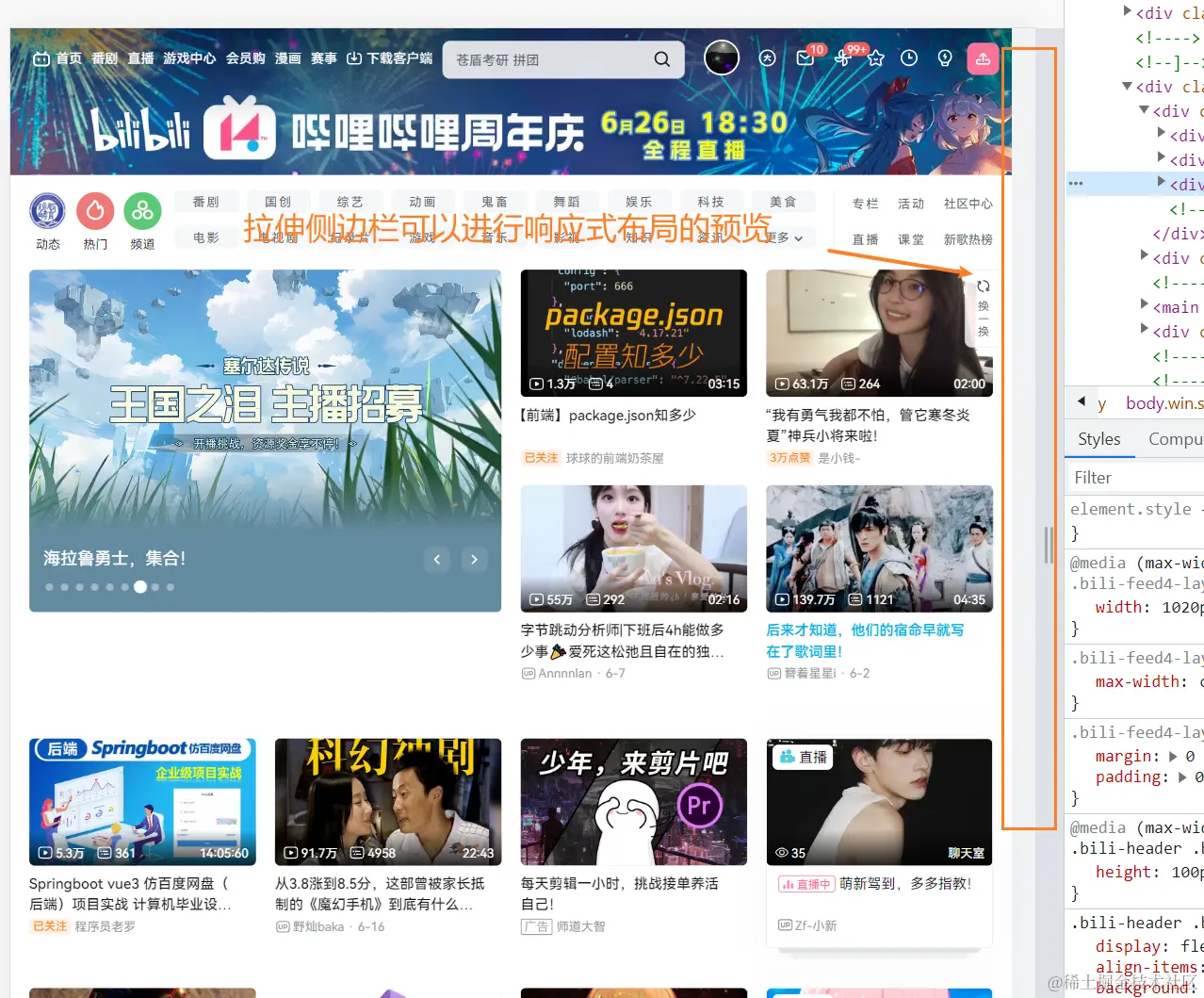Open 王国之泪 主播招募 carousel banner

pos(265,441)
